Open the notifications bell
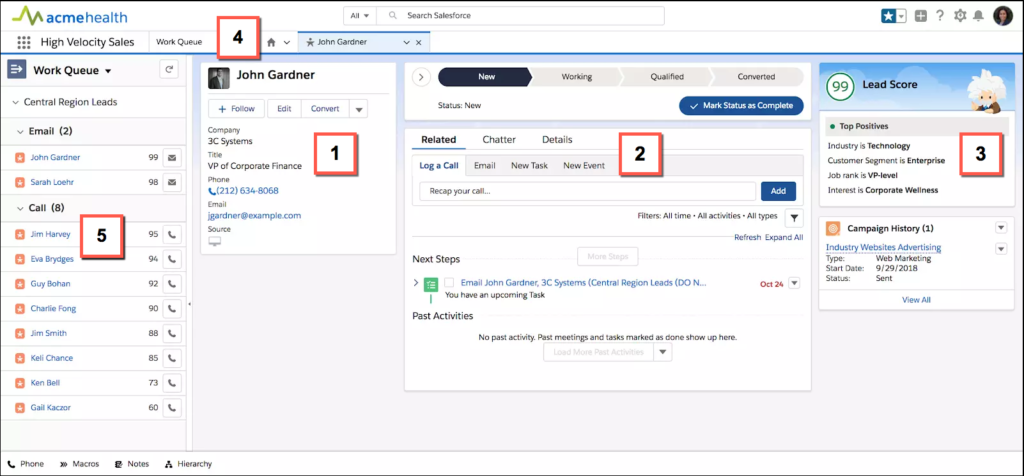This screenshot has height=476, width=1024. tap(978, 16)
